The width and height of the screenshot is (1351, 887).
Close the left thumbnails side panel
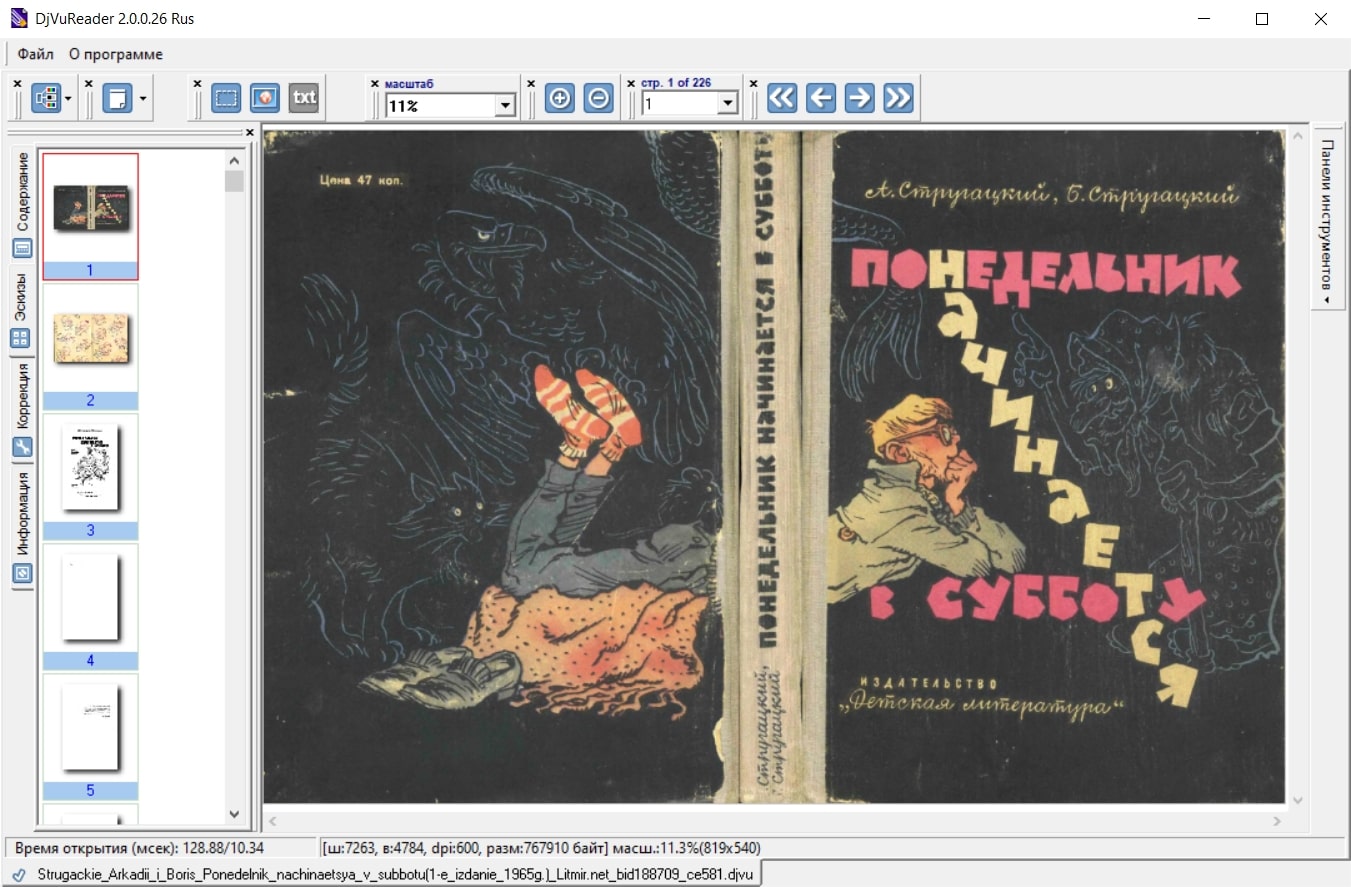[250, 132]
